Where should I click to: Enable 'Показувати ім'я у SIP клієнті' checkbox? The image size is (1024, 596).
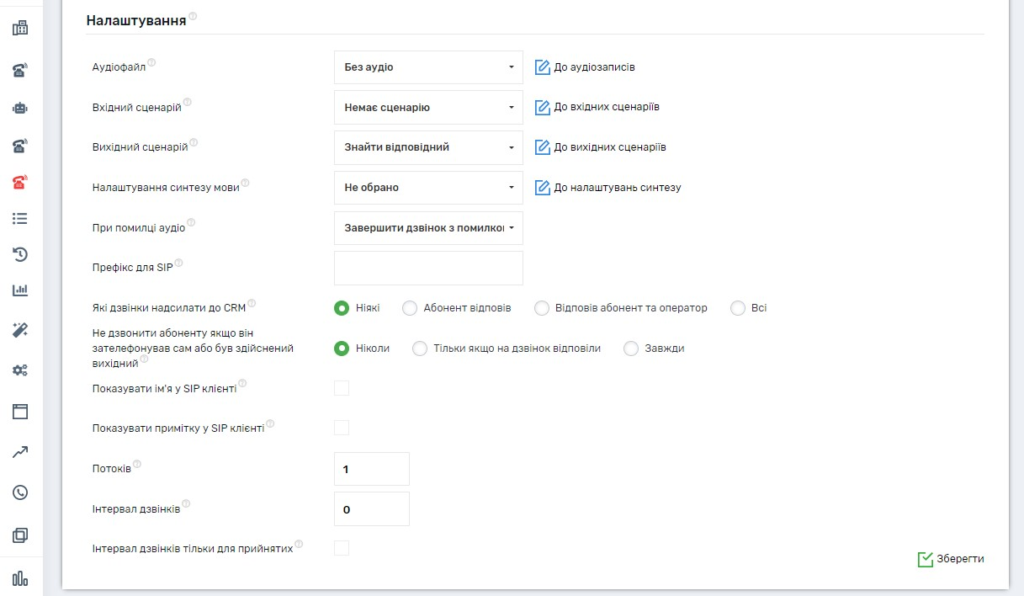342,388
